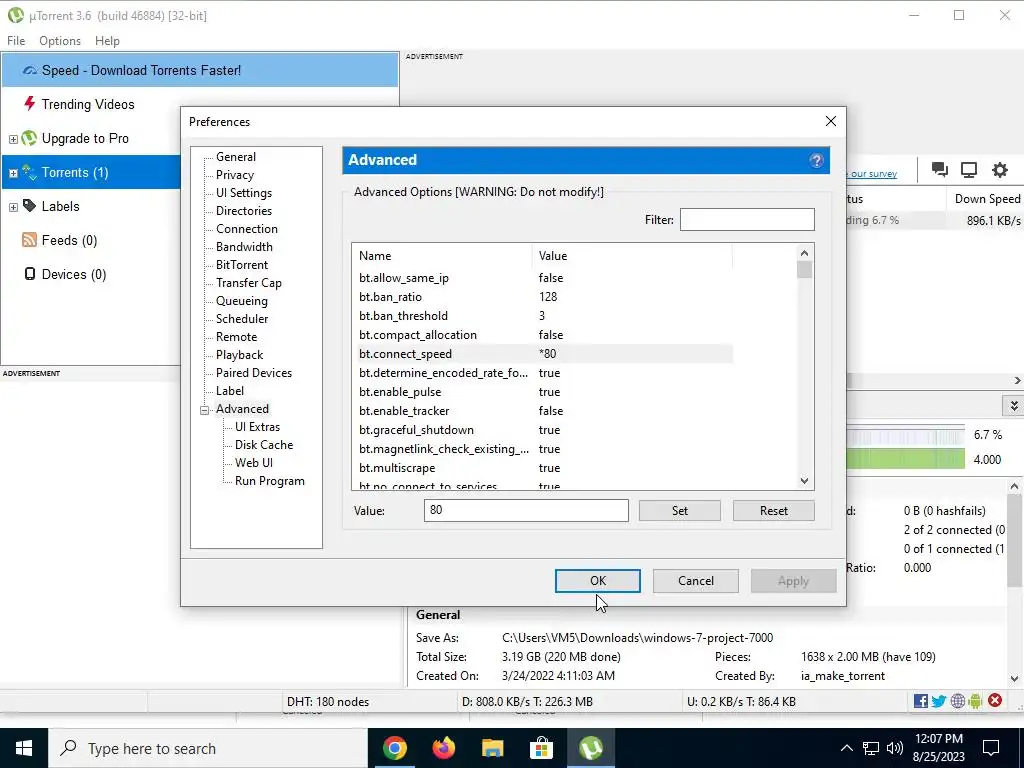1024x768 pixels.
Task: Select Transfer Cap in preferences tree
Action: click(249, 283)
